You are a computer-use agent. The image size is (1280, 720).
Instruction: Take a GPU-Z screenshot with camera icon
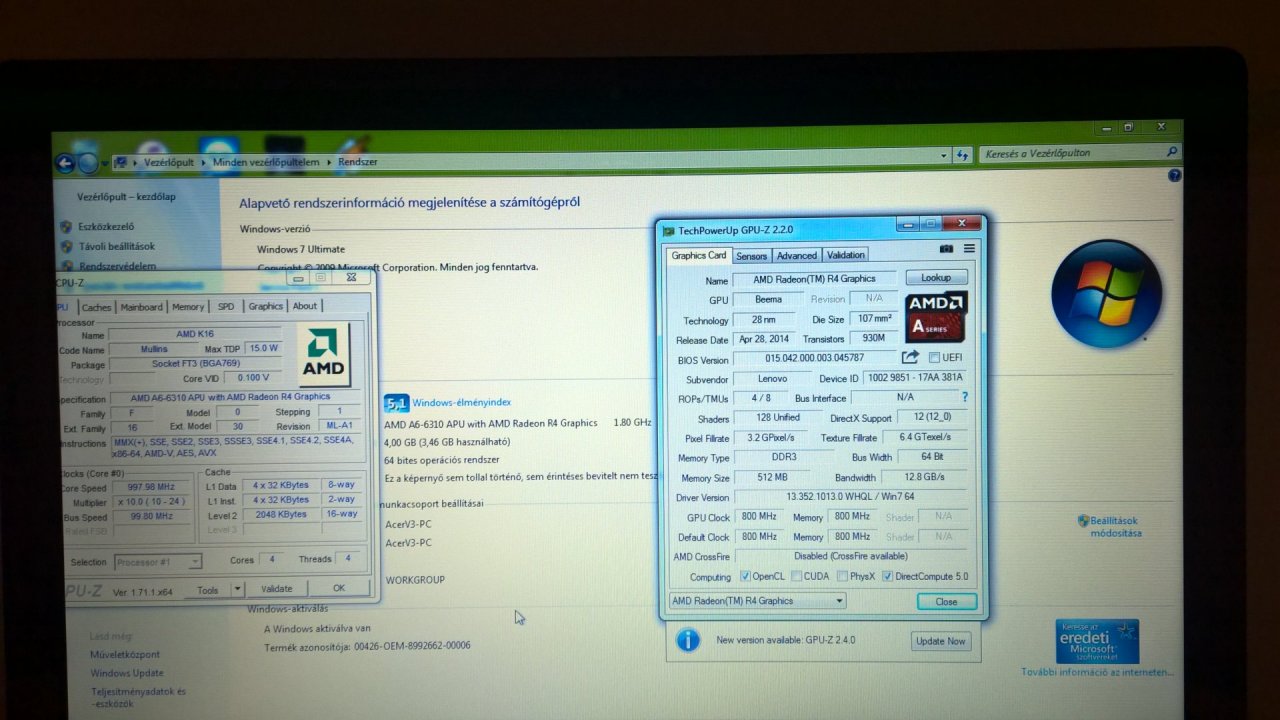click(x=946, y=249)
